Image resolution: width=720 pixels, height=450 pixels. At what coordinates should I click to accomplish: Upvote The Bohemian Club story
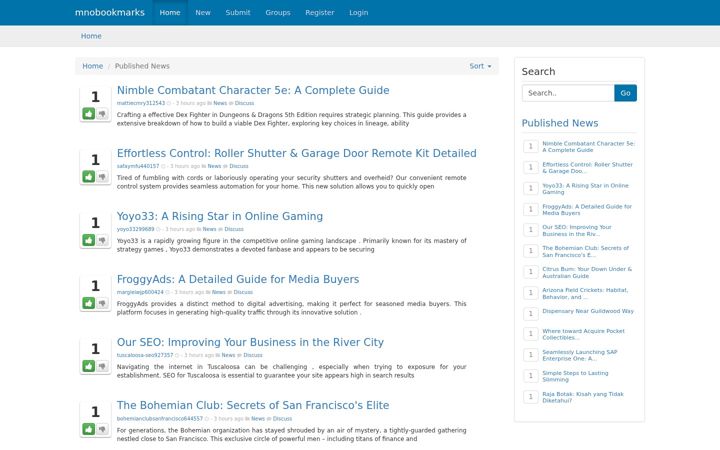pos(89,429)
